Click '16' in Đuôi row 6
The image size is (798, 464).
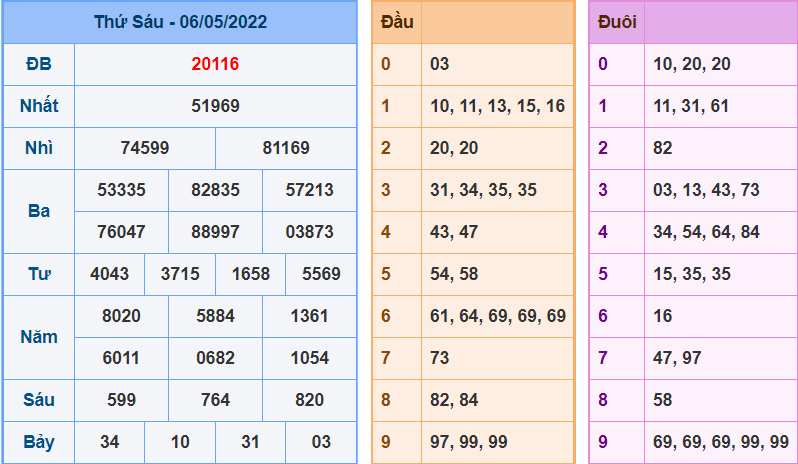pos(663,316)
